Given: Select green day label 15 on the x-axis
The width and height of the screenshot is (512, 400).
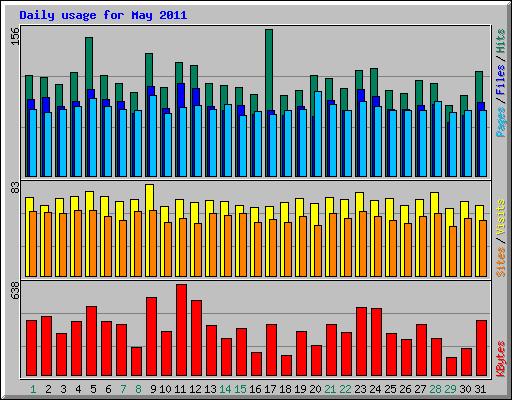Looking at the screenshot, I should pos(240,389).
